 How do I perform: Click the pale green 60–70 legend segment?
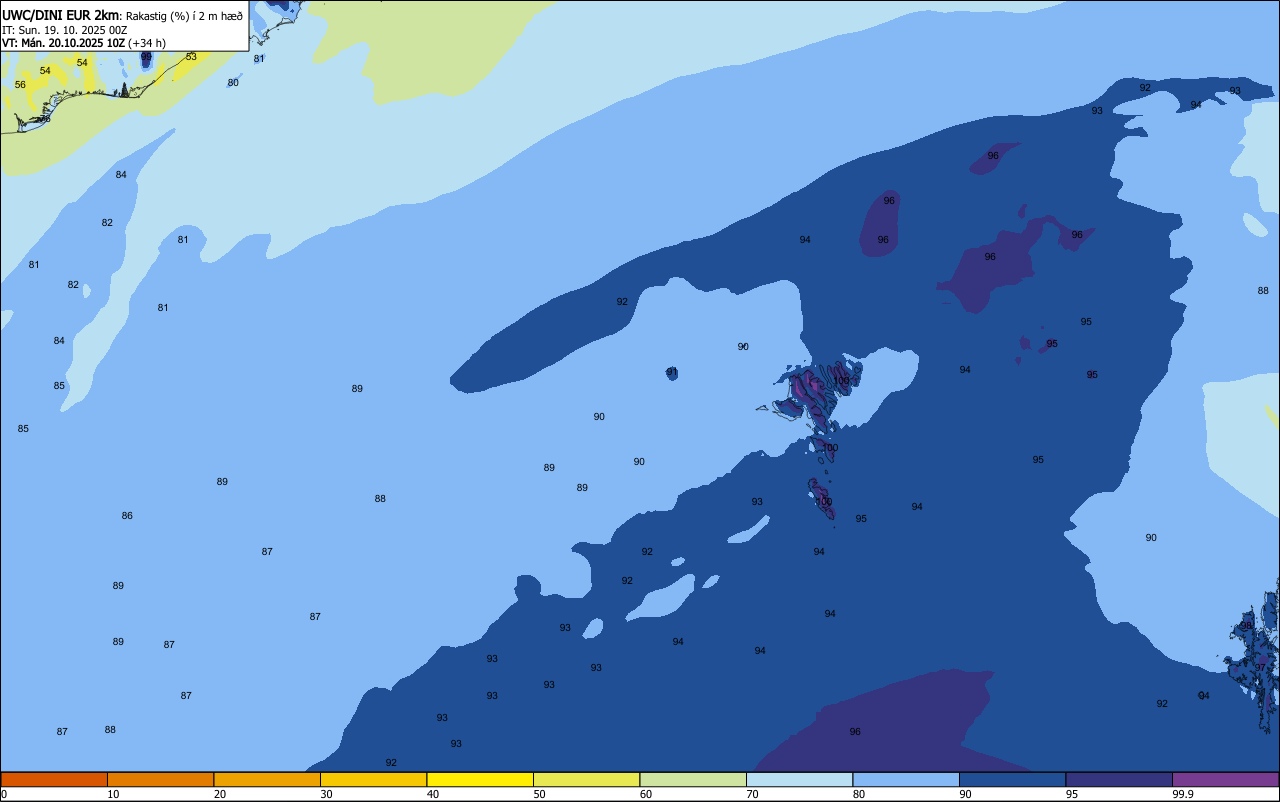click(x=693, y=779)
